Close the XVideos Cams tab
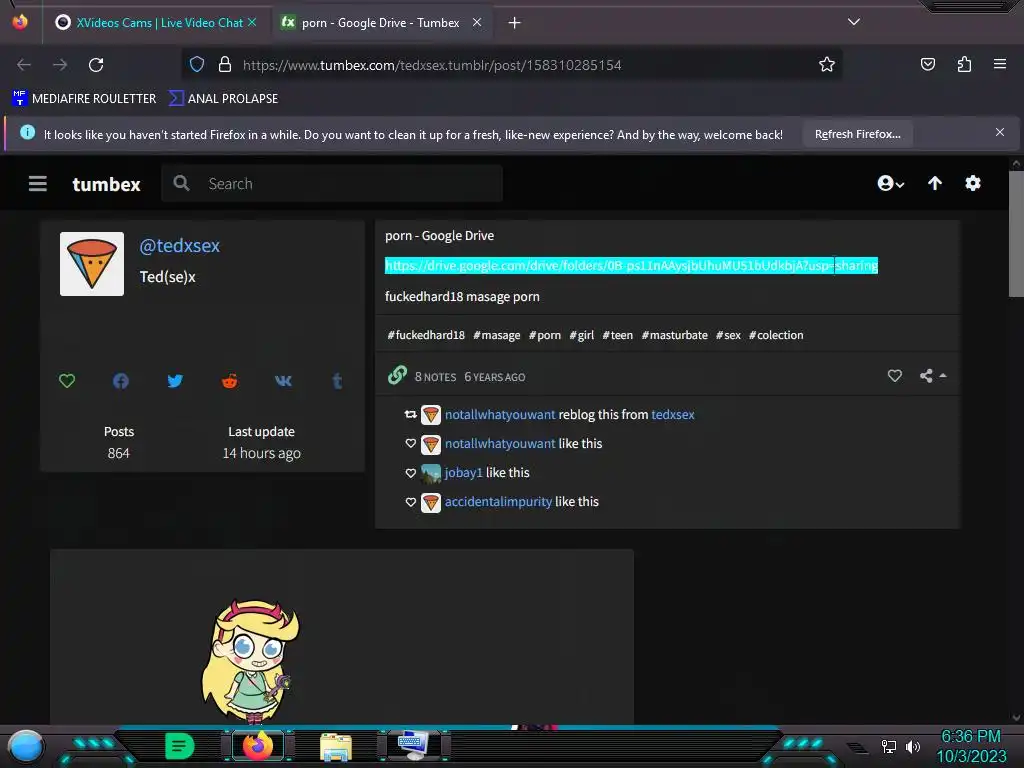Screen dimensions: 1024x768 click(252, 22)
